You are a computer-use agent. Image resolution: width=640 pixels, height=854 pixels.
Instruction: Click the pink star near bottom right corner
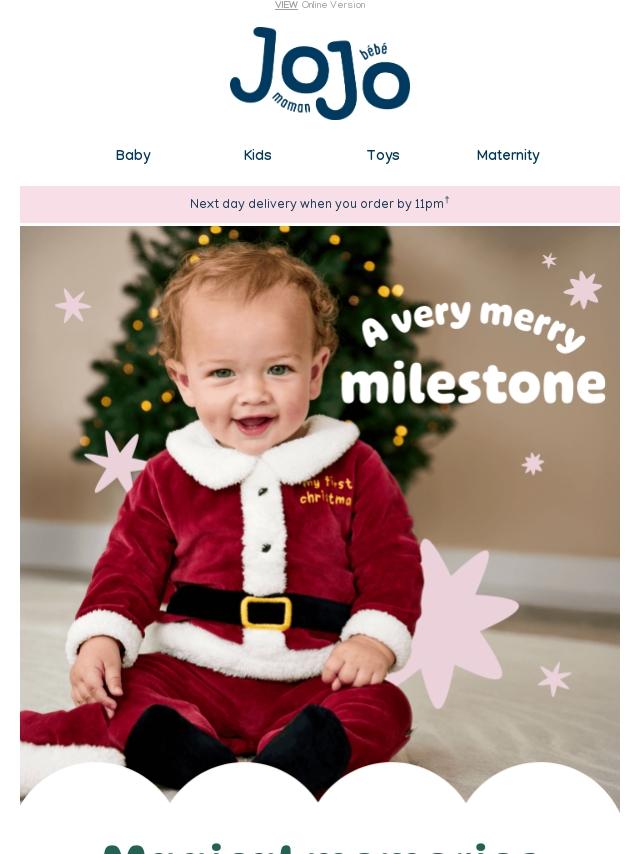tap(554, 679)
